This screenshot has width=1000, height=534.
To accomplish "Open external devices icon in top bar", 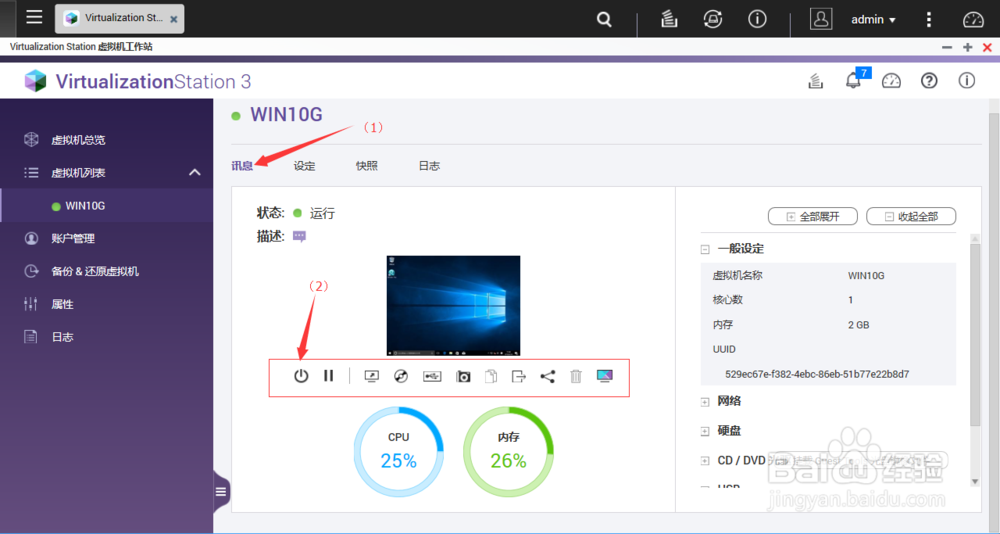I will (x=712, y=19).
